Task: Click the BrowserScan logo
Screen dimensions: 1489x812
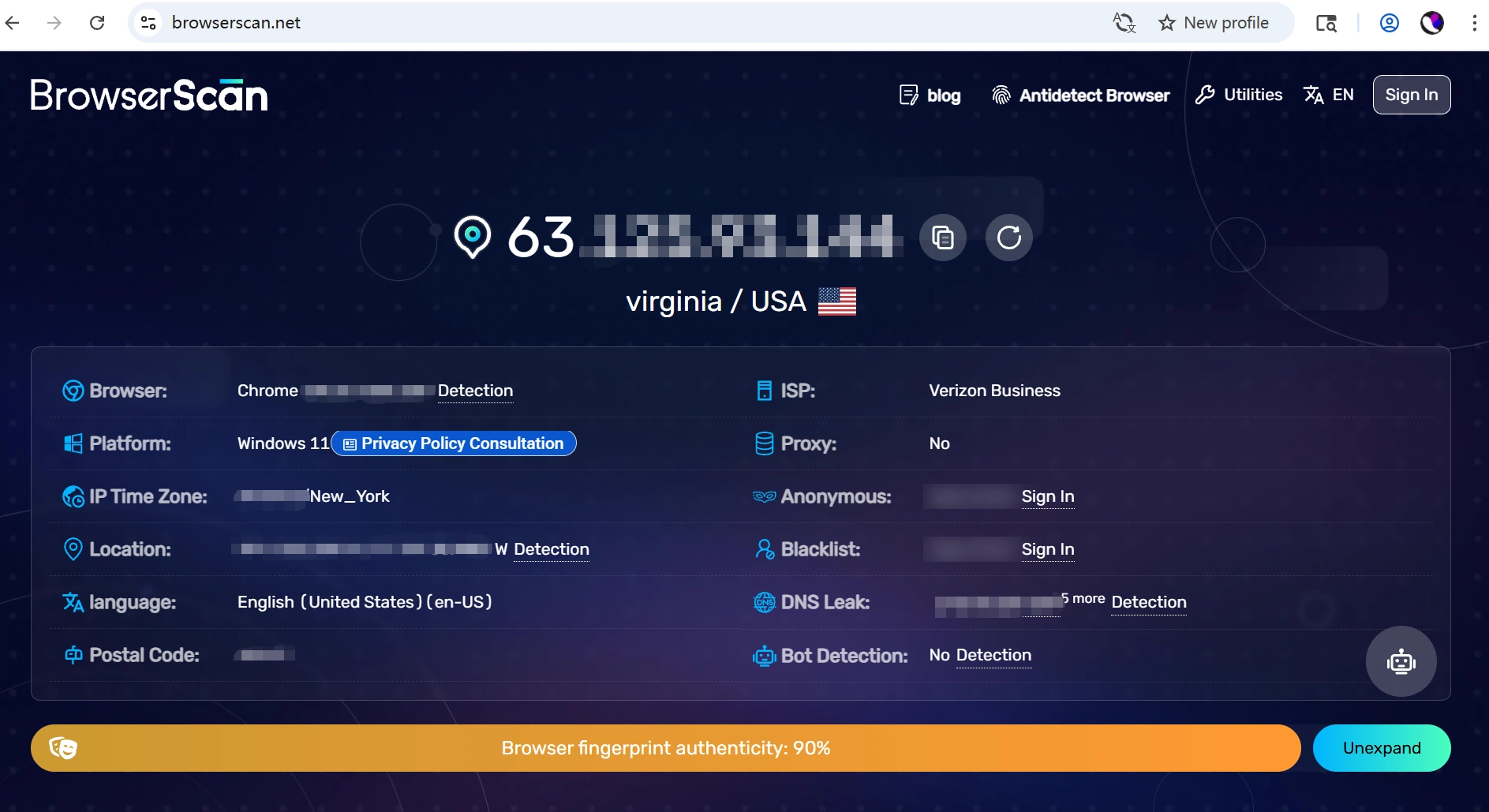Action: (x=149, y=95)
